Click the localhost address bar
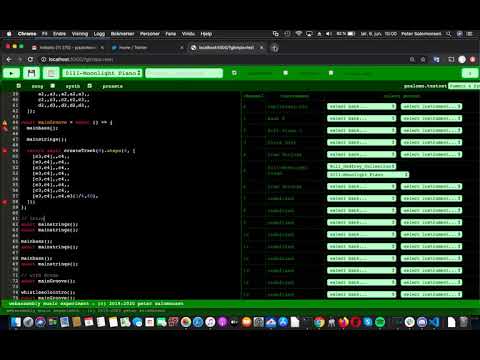480x360 pixels. (x=81, y=59)
